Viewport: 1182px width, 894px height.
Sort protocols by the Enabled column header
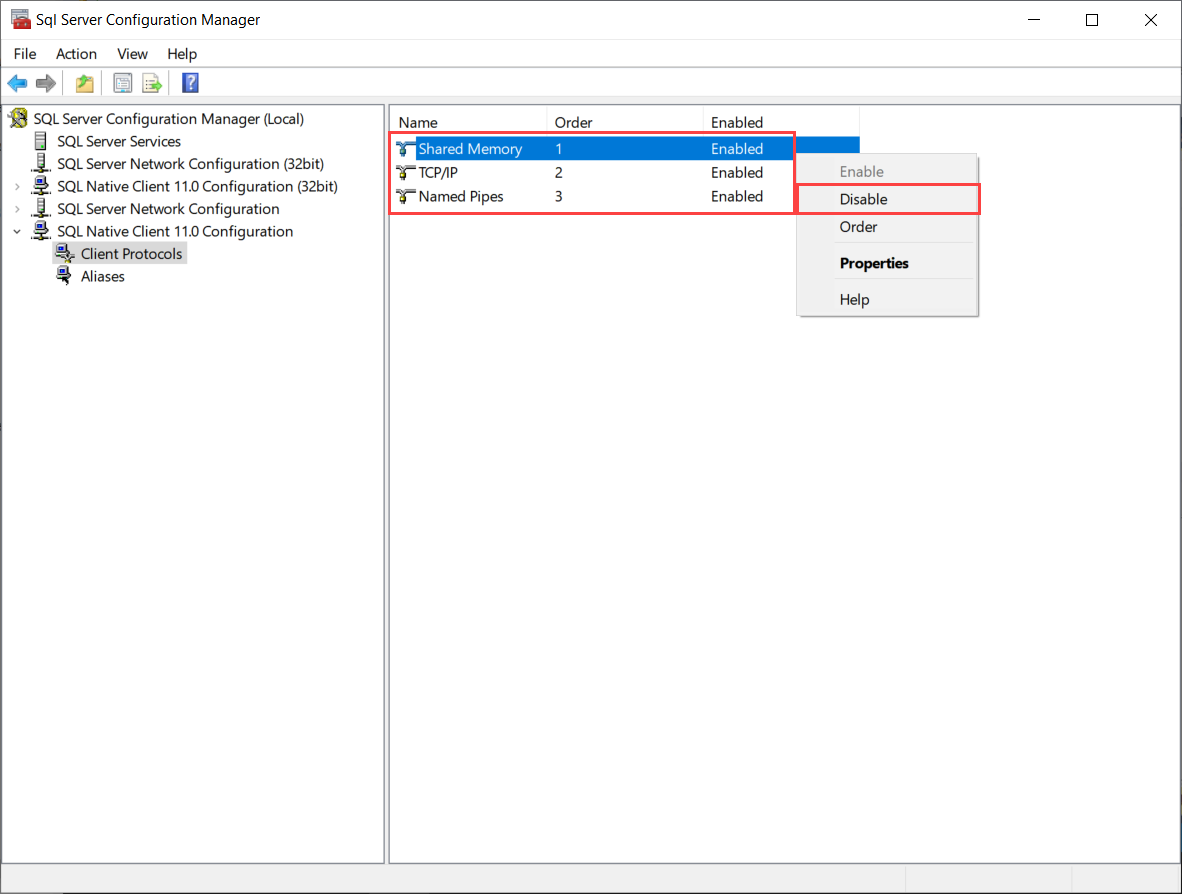pos(737,122)
